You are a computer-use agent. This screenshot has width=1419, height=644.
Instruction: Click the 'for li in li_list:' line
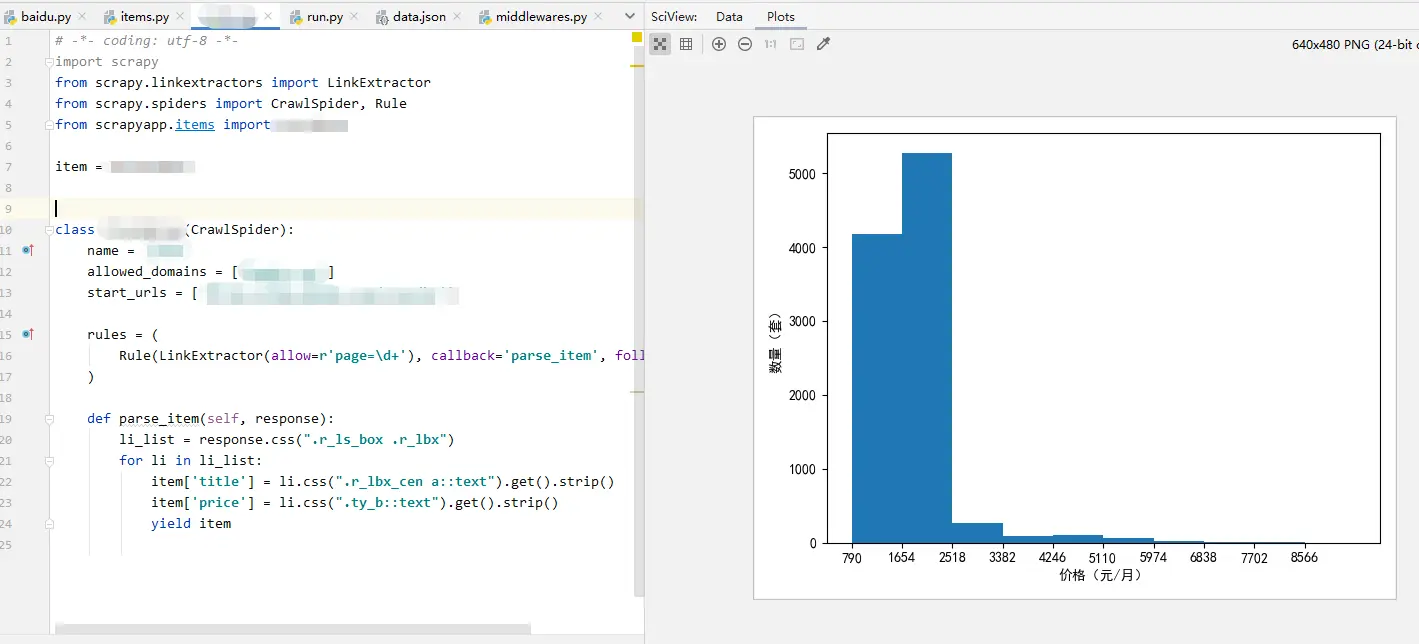click(x=191, y=461)
